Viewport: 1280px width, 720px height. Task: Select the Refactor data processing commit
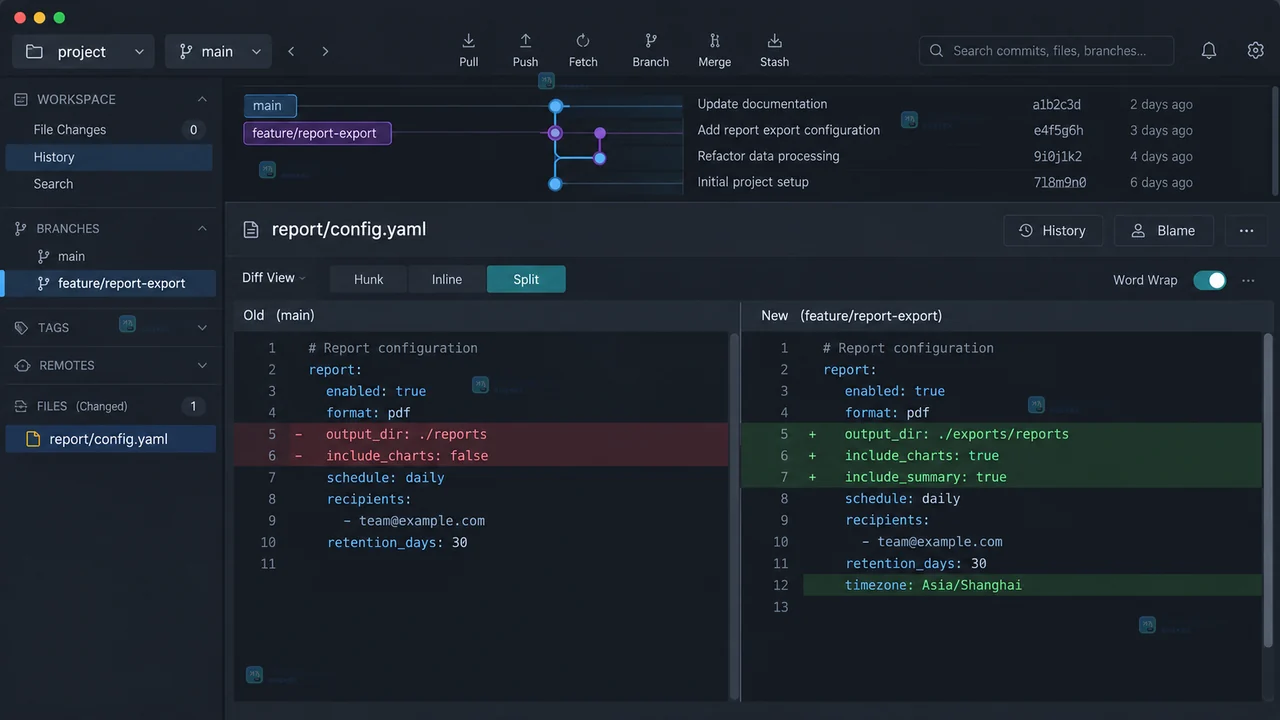pyautogui.click(x=768, y=156)
